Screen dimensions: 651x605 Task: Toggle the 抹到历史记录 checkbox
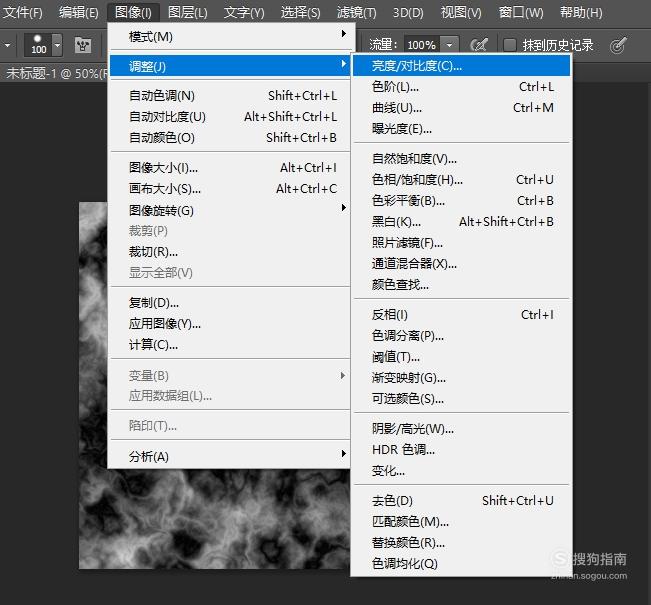click(509, 44)
